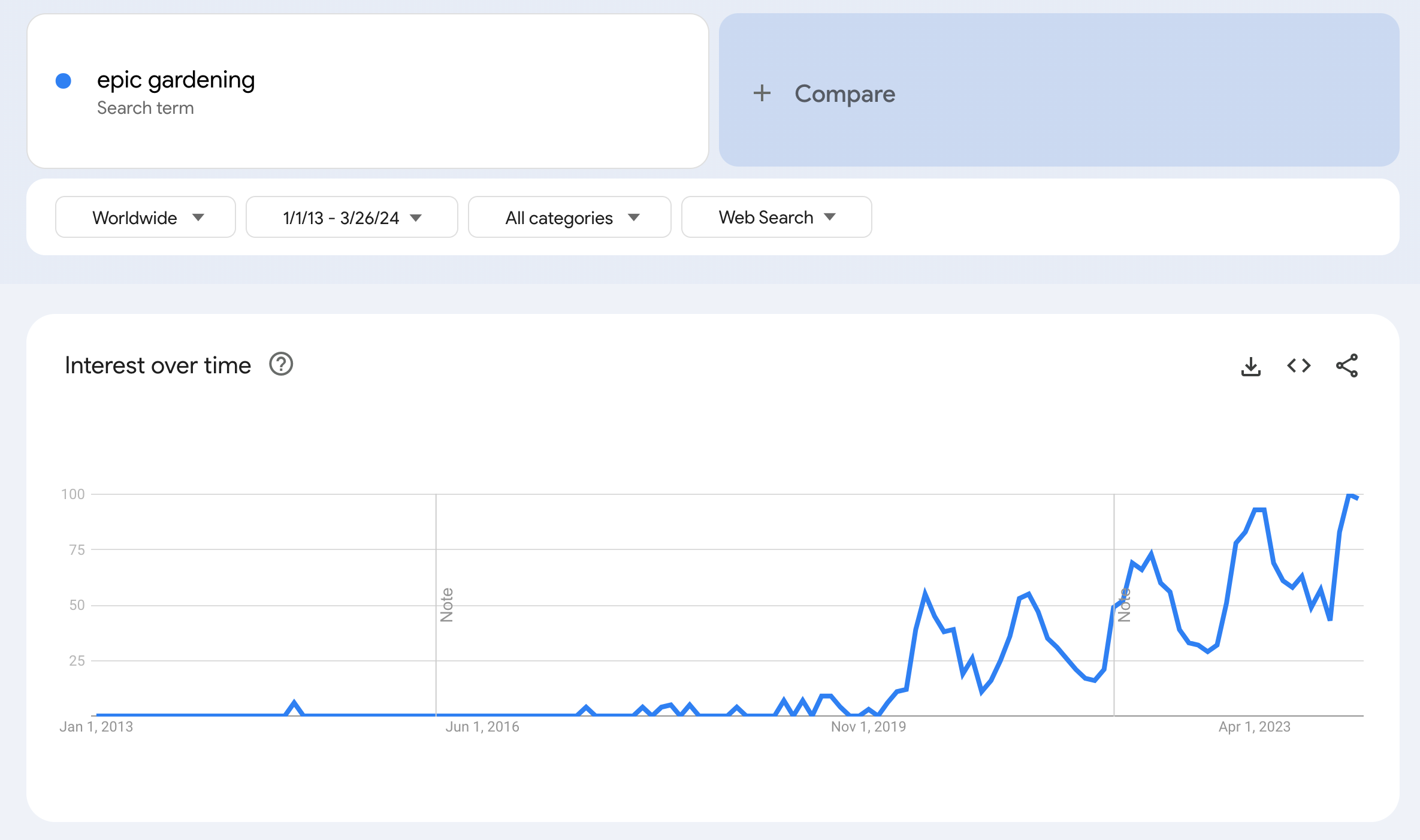Click the blue dot next to epic gardening
Screen dimensions: 1420x840
[x=64, y=81]
